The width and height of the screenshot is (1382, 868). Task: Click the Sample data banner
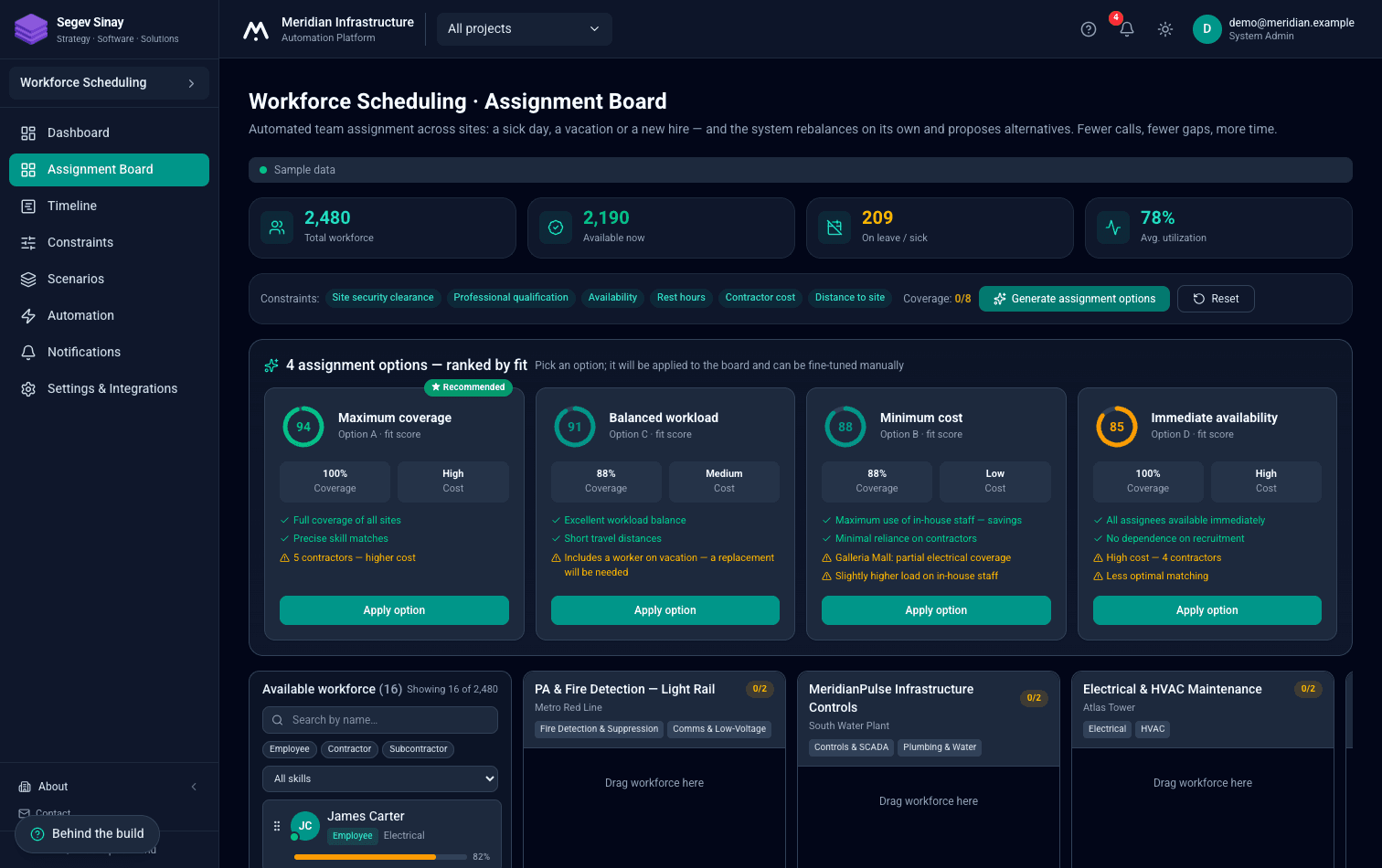tap(801, 170)
